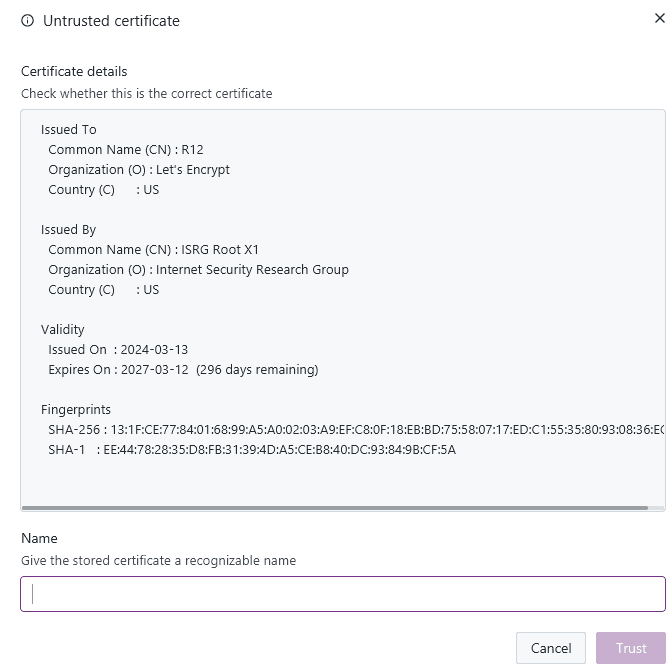Close the Untrusted certificate dialog
The height and width of the screenshot is (669, 672).
[x=660, y=18]
